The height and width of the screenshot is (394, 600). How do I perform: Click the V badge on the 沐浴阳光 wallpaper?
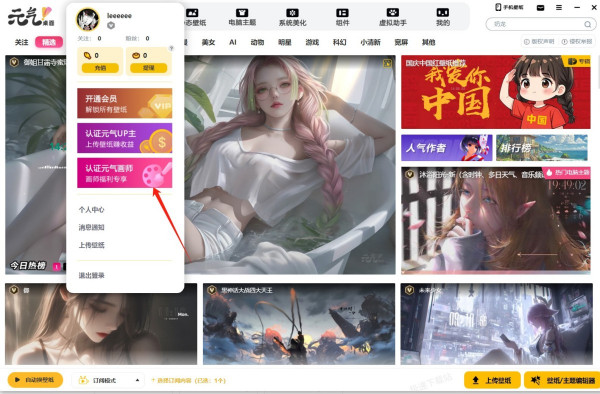pos(410,174)
